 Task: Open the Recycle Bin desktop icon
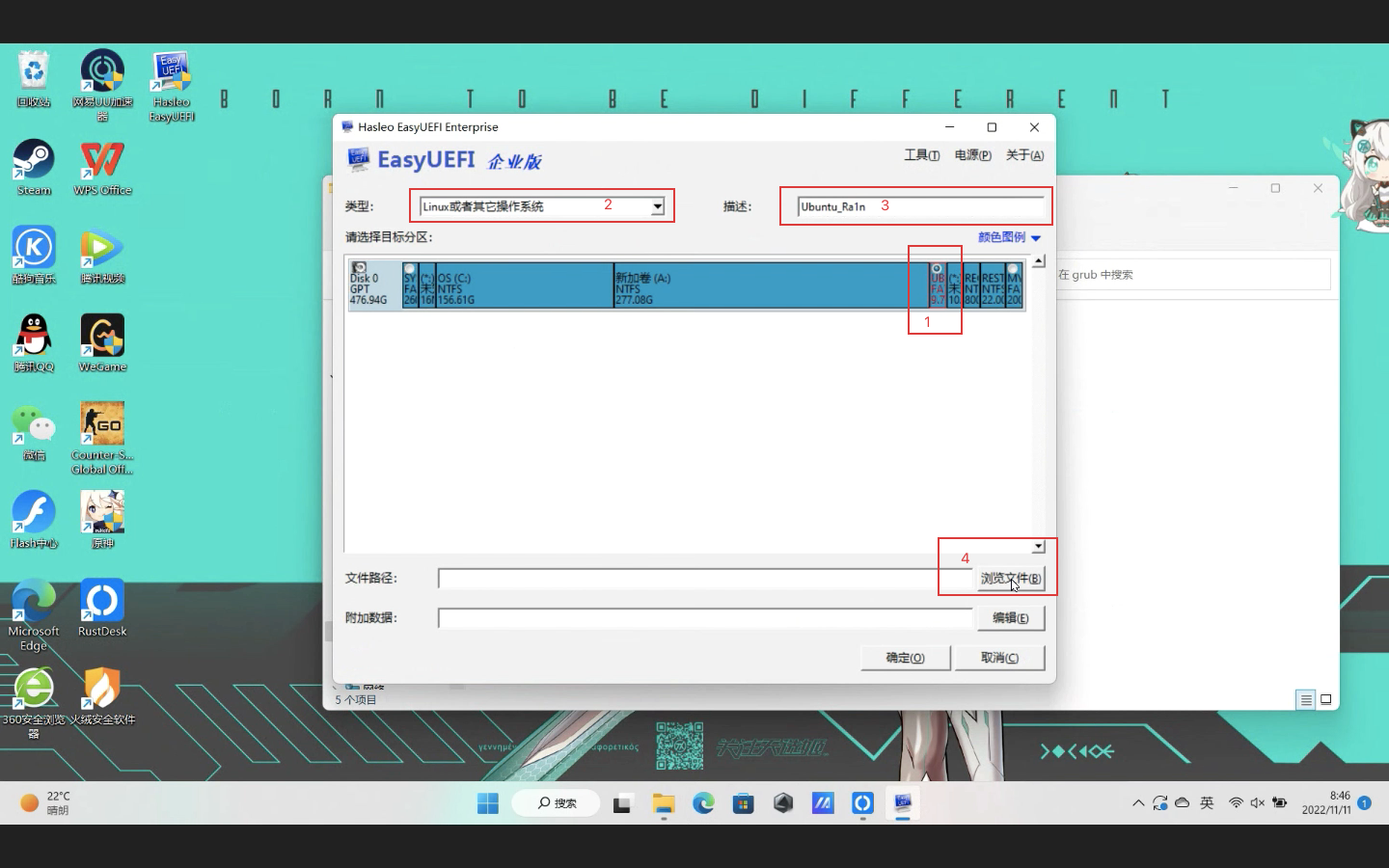point(34,79)
